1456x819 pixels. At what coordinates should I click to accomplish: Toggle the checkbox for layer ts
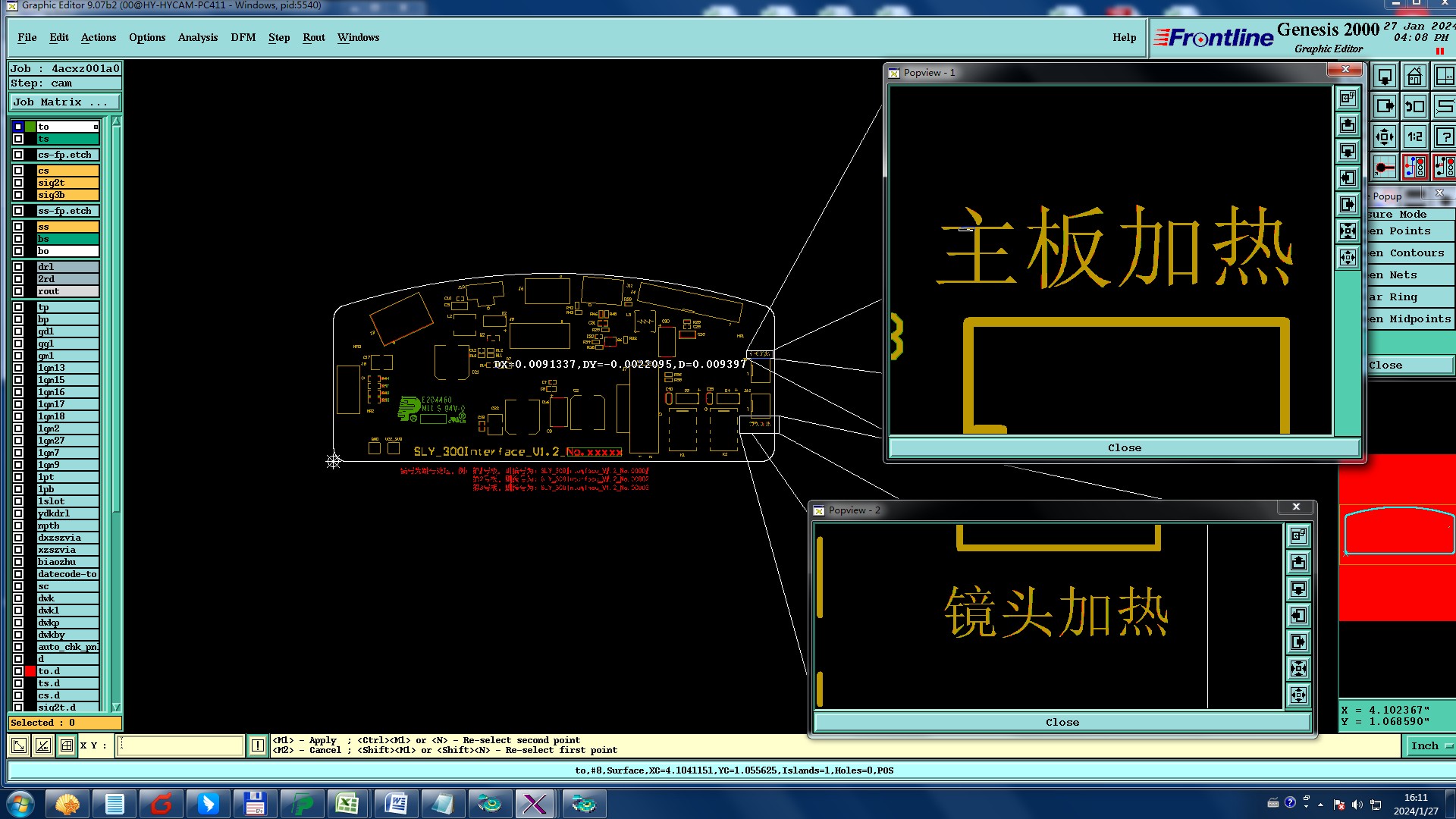pos(18,139)
